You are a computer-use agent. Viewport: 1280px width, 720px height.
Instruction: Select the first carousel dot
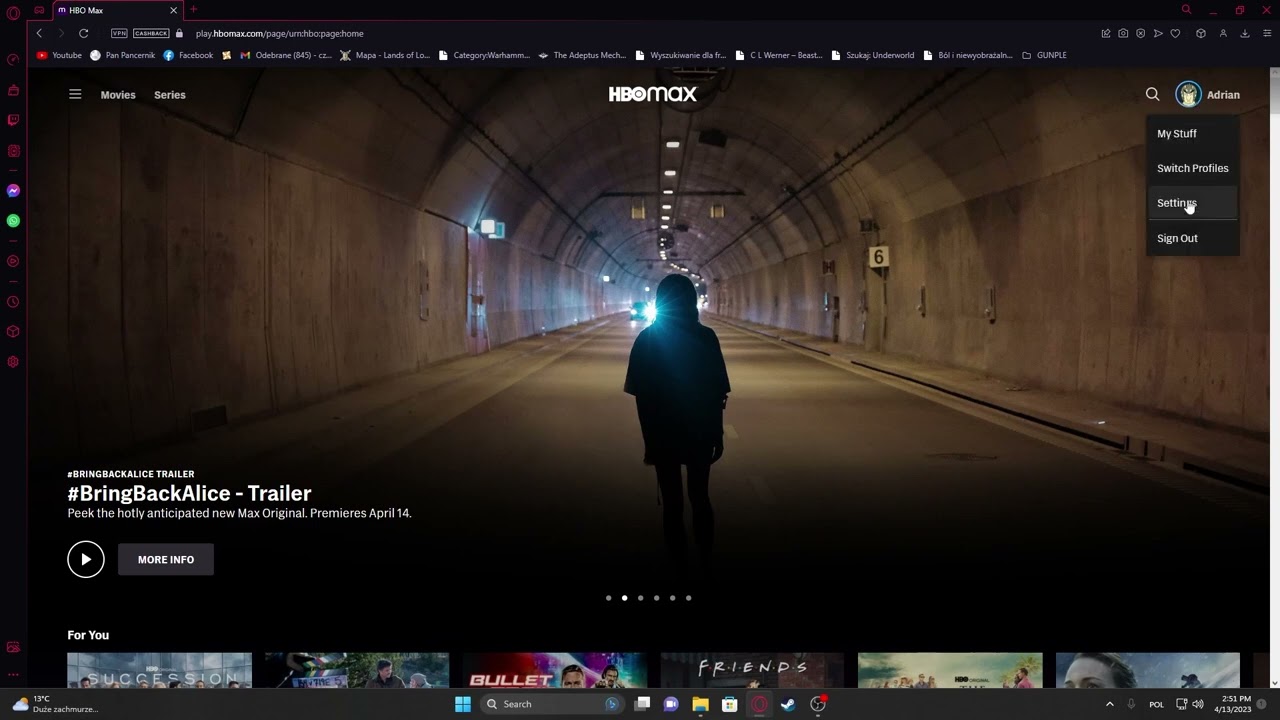pos(608,598)
